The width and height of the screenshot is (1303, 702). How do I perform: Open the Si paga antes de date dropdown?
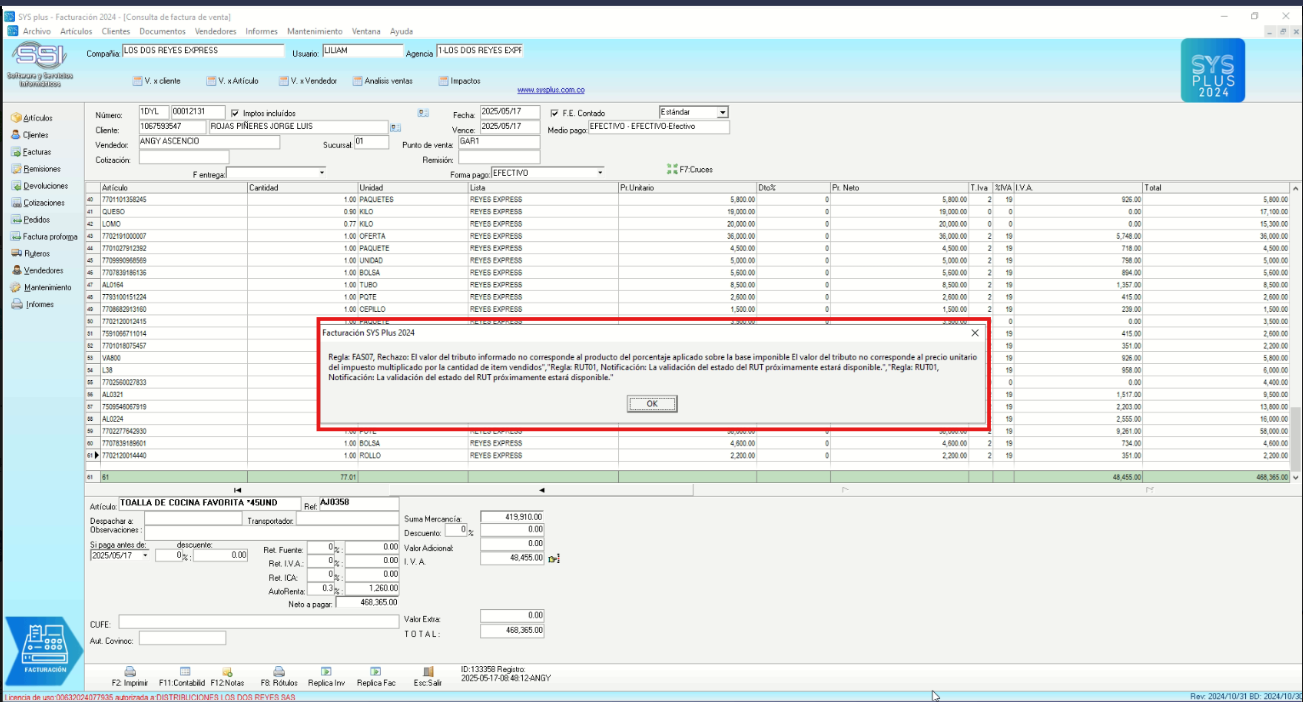[x=146, y=555]
